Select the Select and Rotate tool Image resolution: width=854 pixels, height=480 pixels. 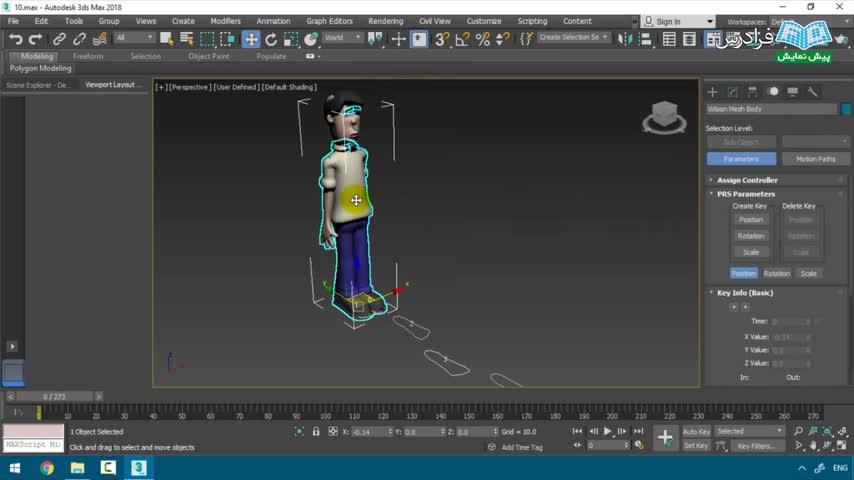pyautogui.click(x=271, y=39)
